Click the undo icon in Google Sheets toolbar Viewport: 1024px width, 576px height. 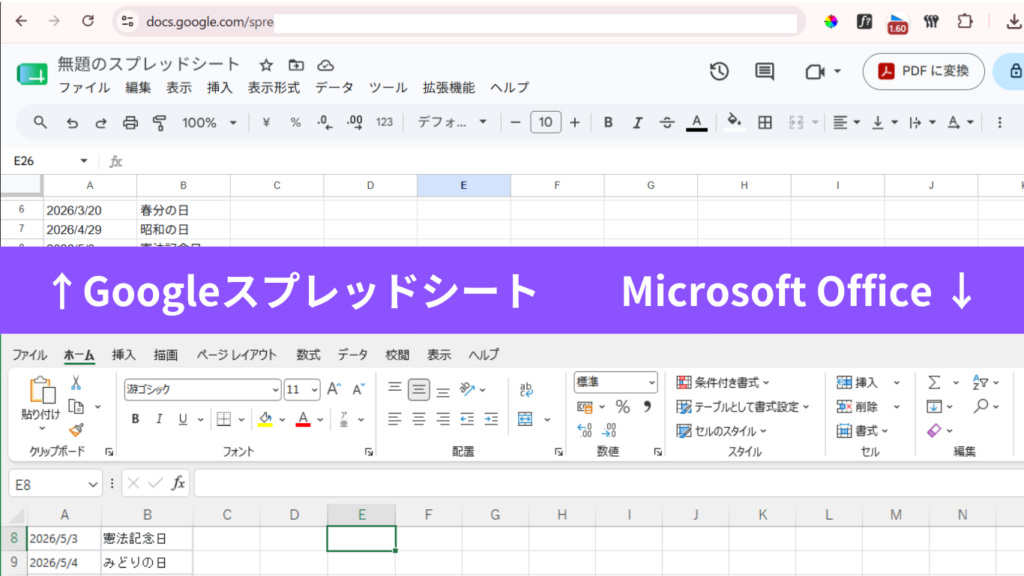click(72, 123)
